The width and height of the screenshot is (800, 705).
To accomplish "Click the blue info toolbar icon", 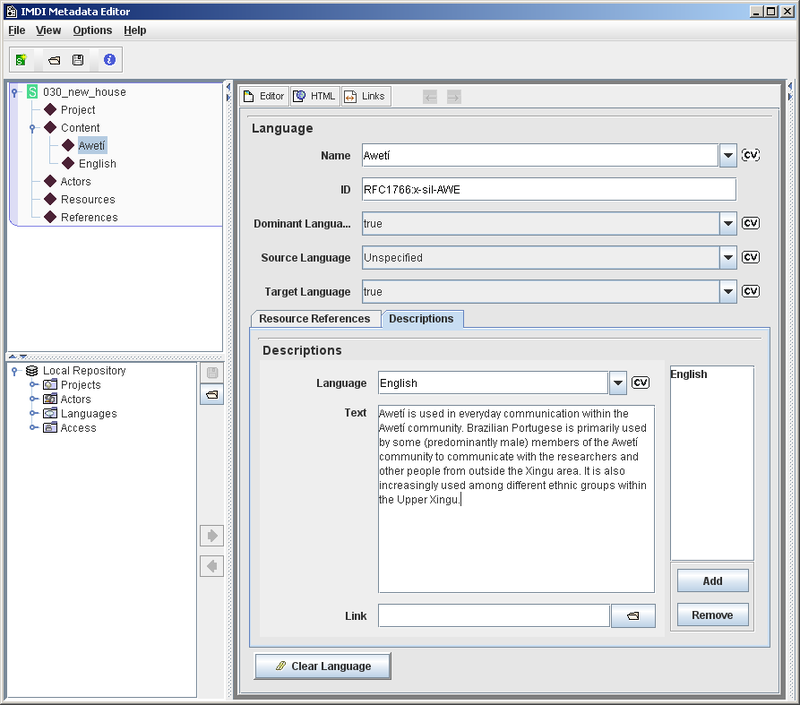I will (109, 60).
